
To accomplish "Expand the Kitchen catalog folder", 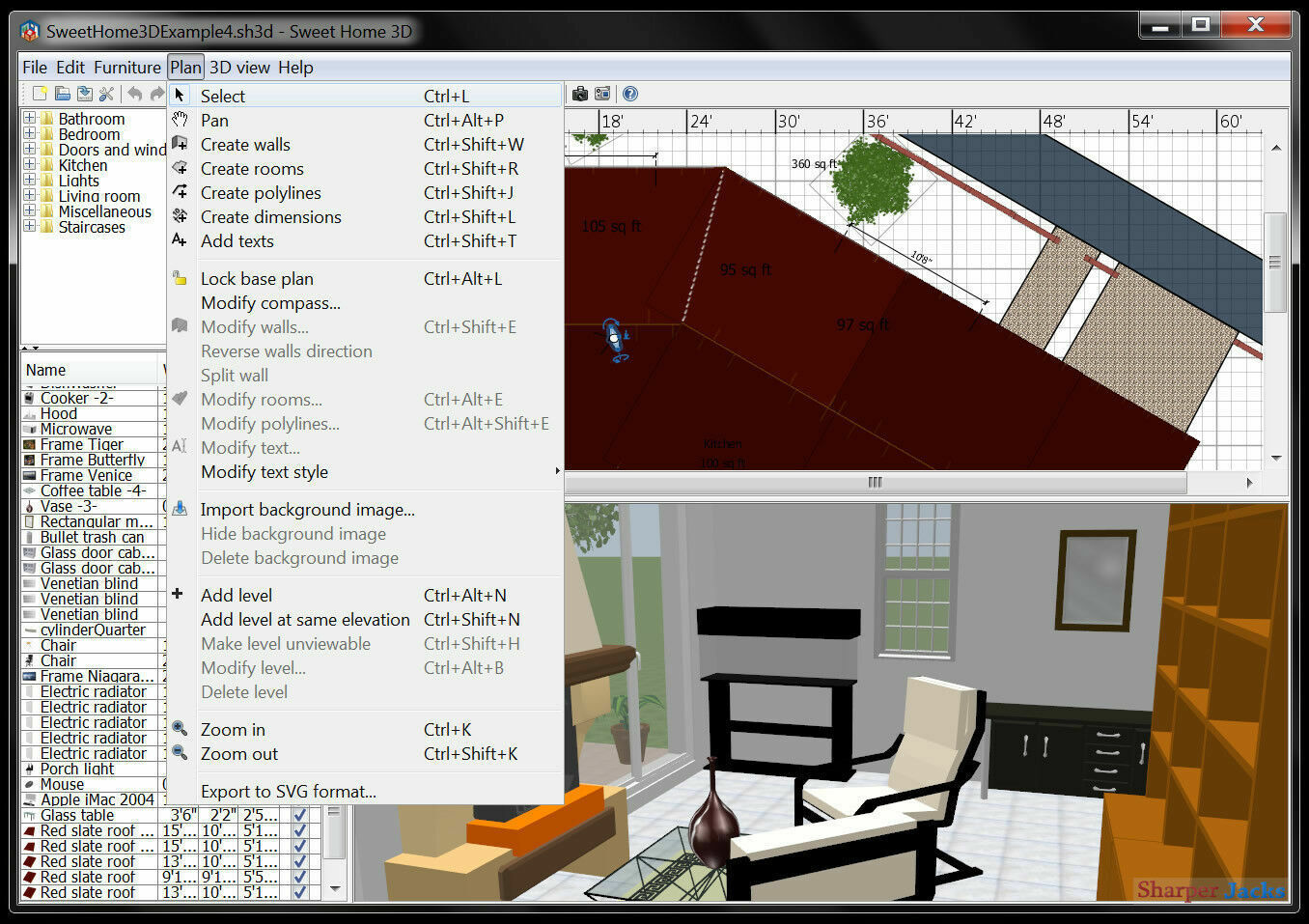I will [x=30, y=165].
